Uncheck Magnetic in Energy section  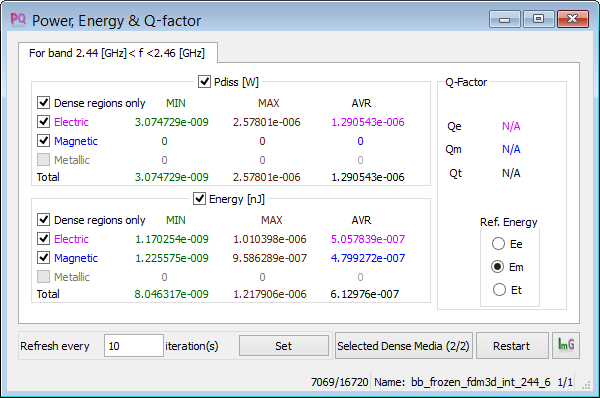(43, 258)
